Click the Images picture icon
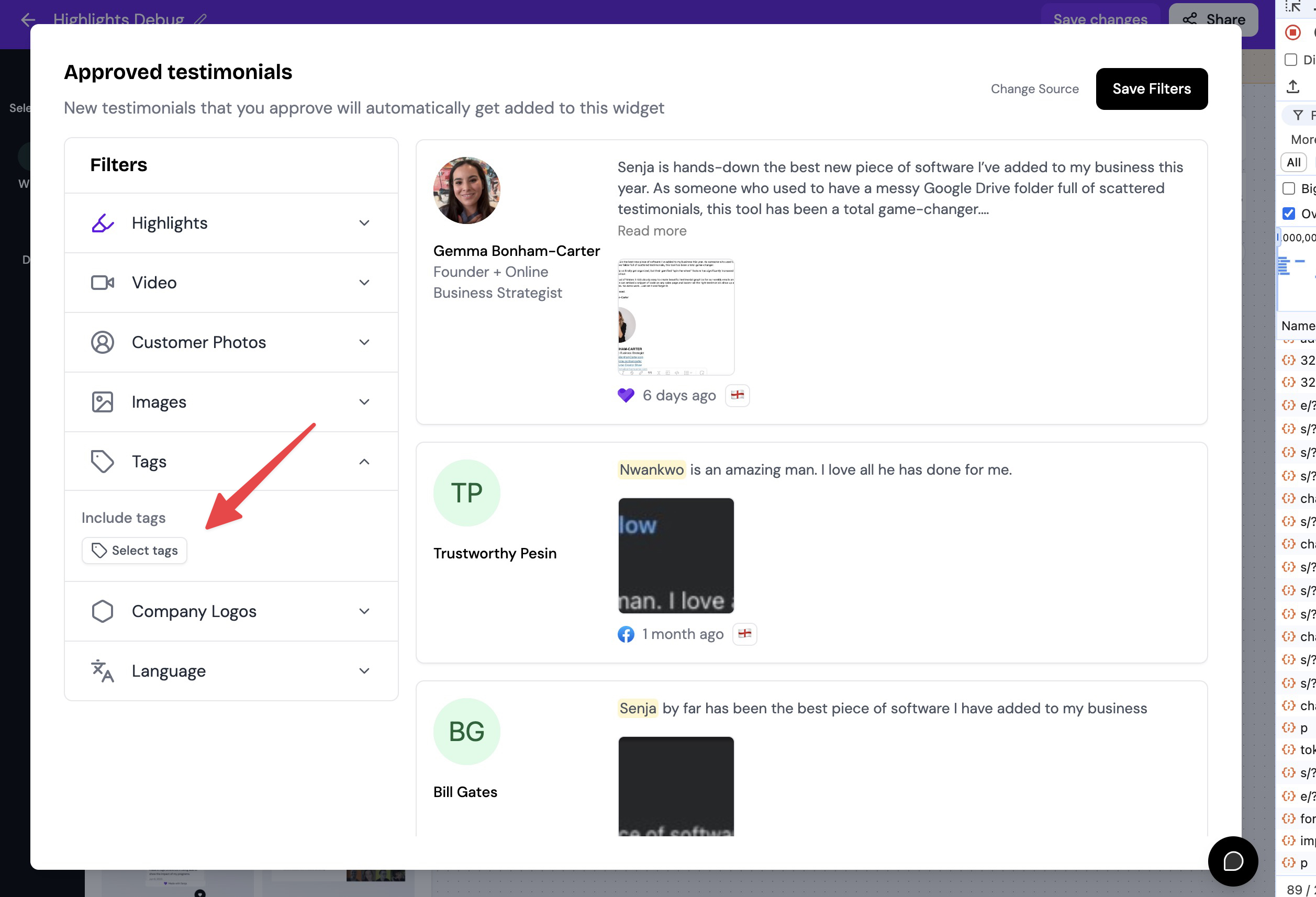Screen dimensions: 1316x897 103,402
